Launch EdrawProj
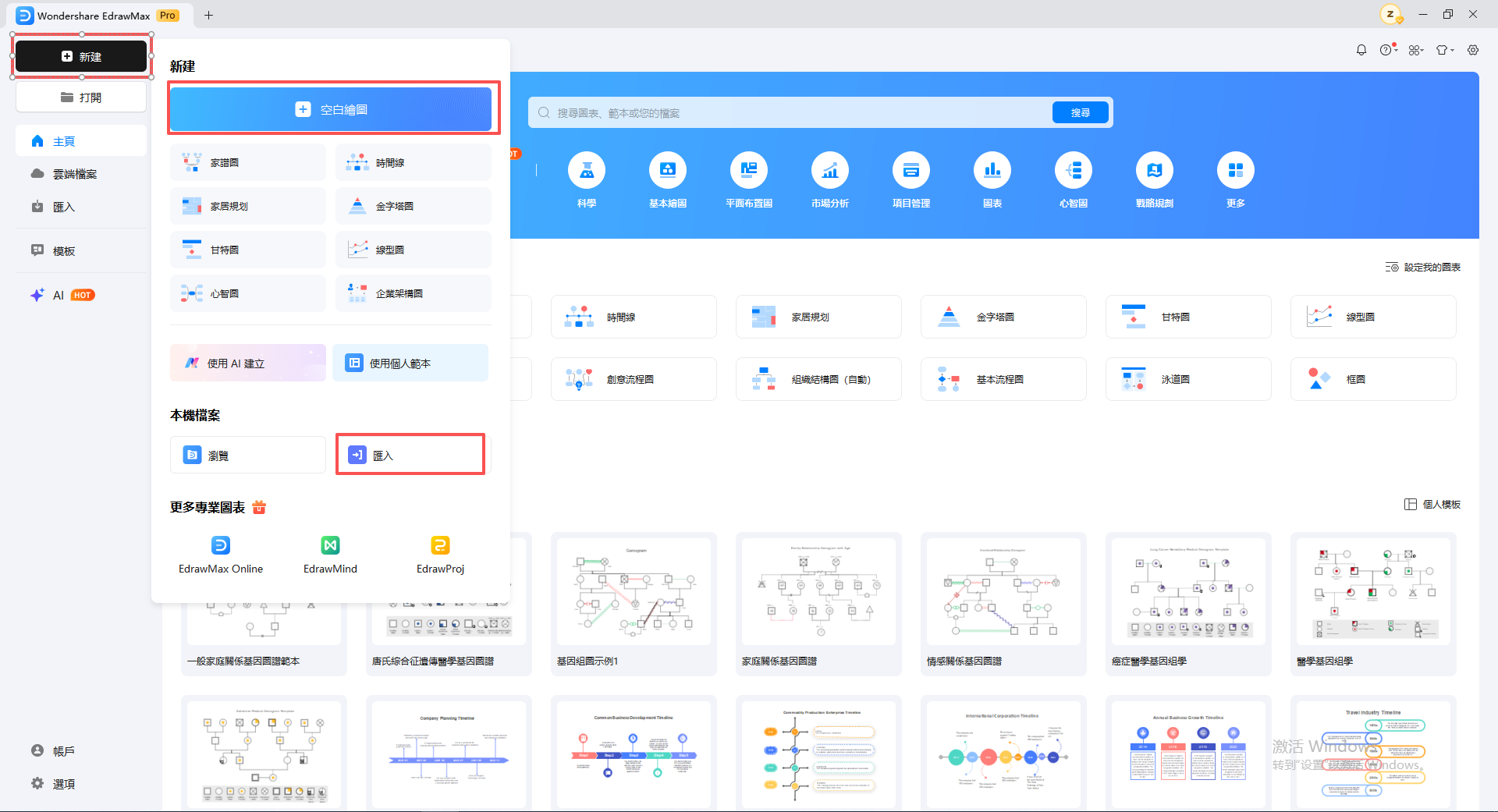 440,555
